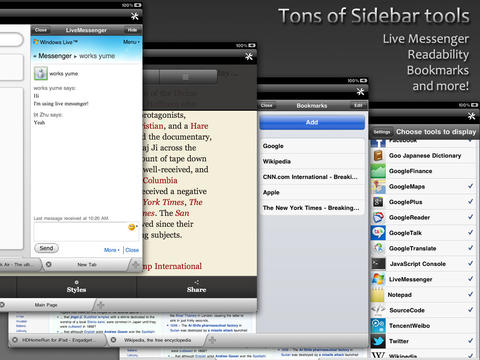Open the JavaScript Console terminal icon
The height and width of the screenshot is (360, 480).
pos(378,264)
